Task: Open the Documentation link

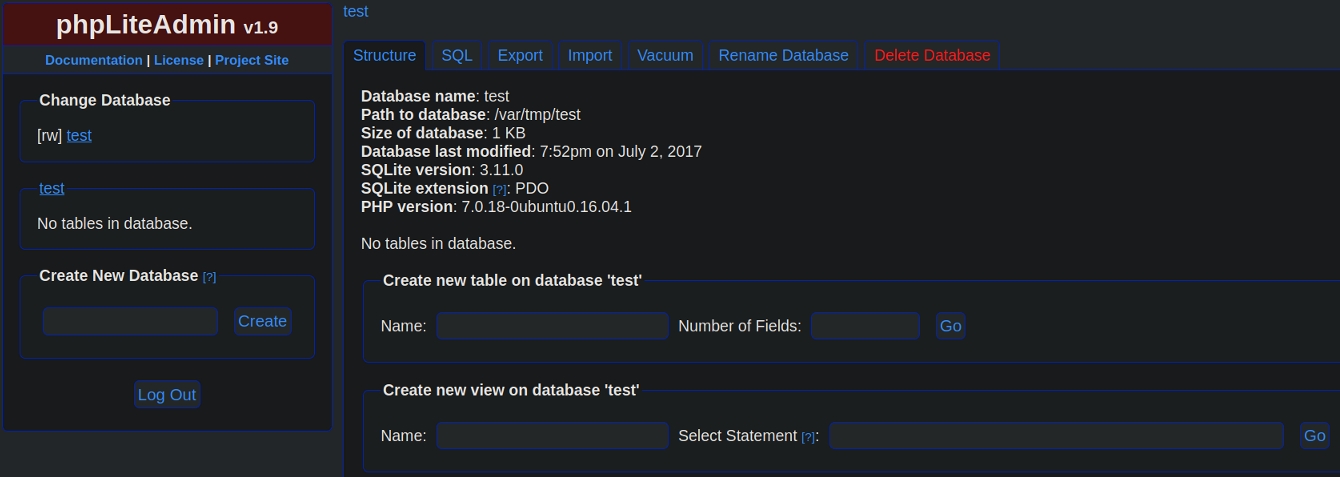Action: [94, 60]
